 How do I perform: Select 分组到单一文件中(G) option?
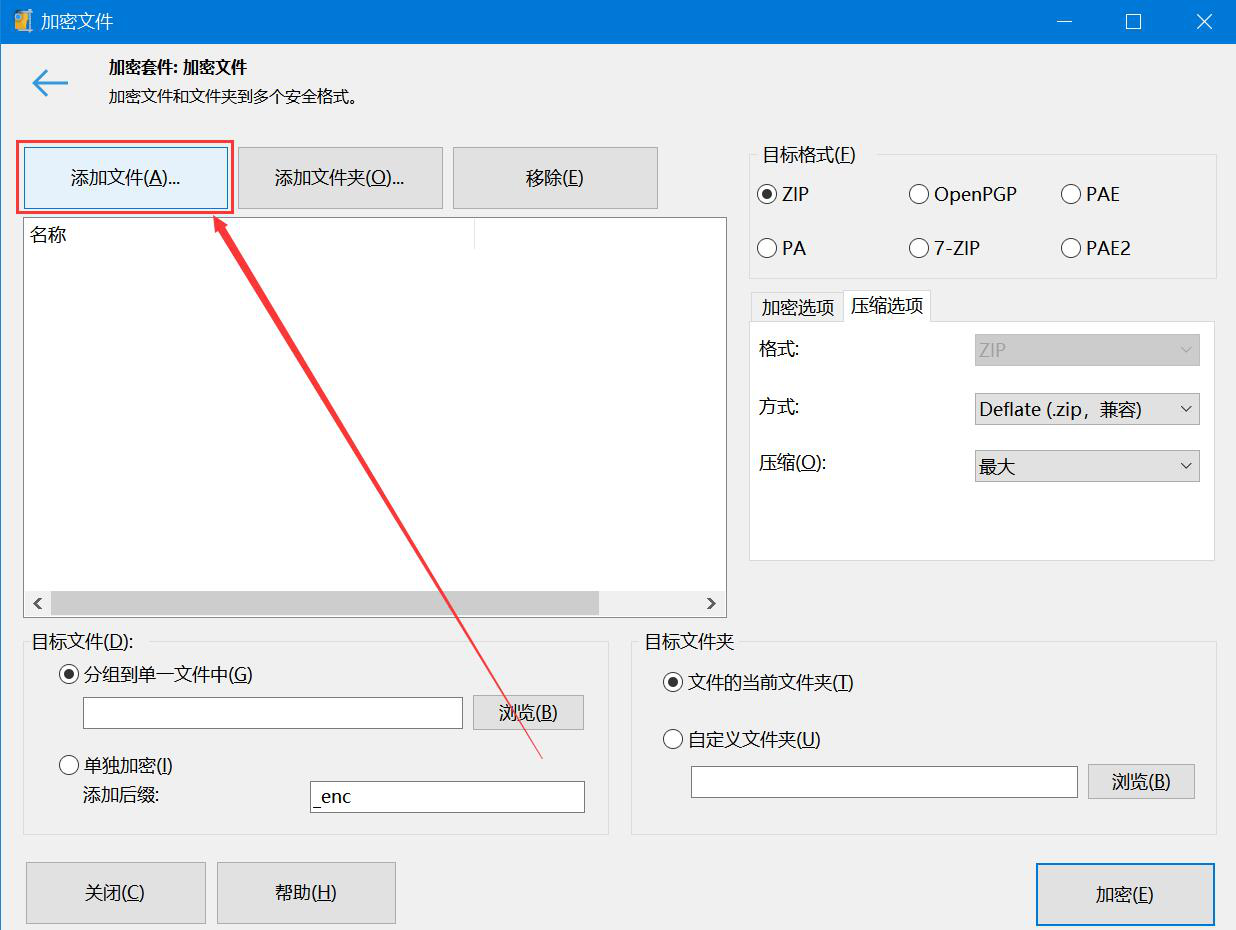coord(157,675)
